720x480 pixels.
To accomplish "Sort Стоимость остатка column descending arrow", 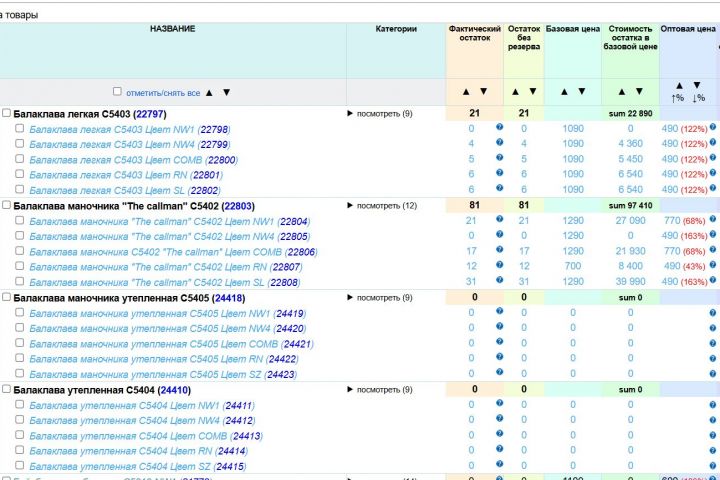I will [x=639, y=91].
